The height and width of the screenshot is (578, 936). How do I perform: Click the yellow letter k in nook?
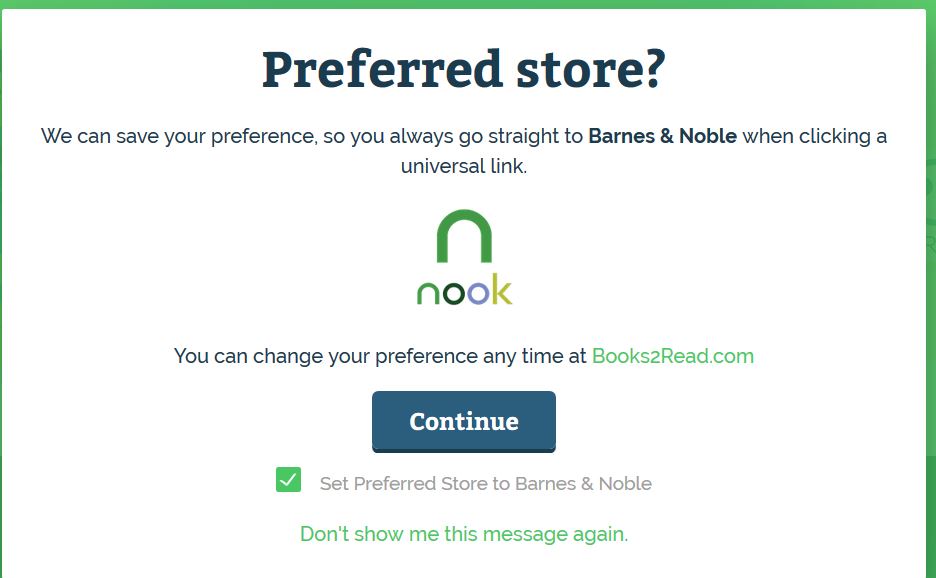pos(501,289)
